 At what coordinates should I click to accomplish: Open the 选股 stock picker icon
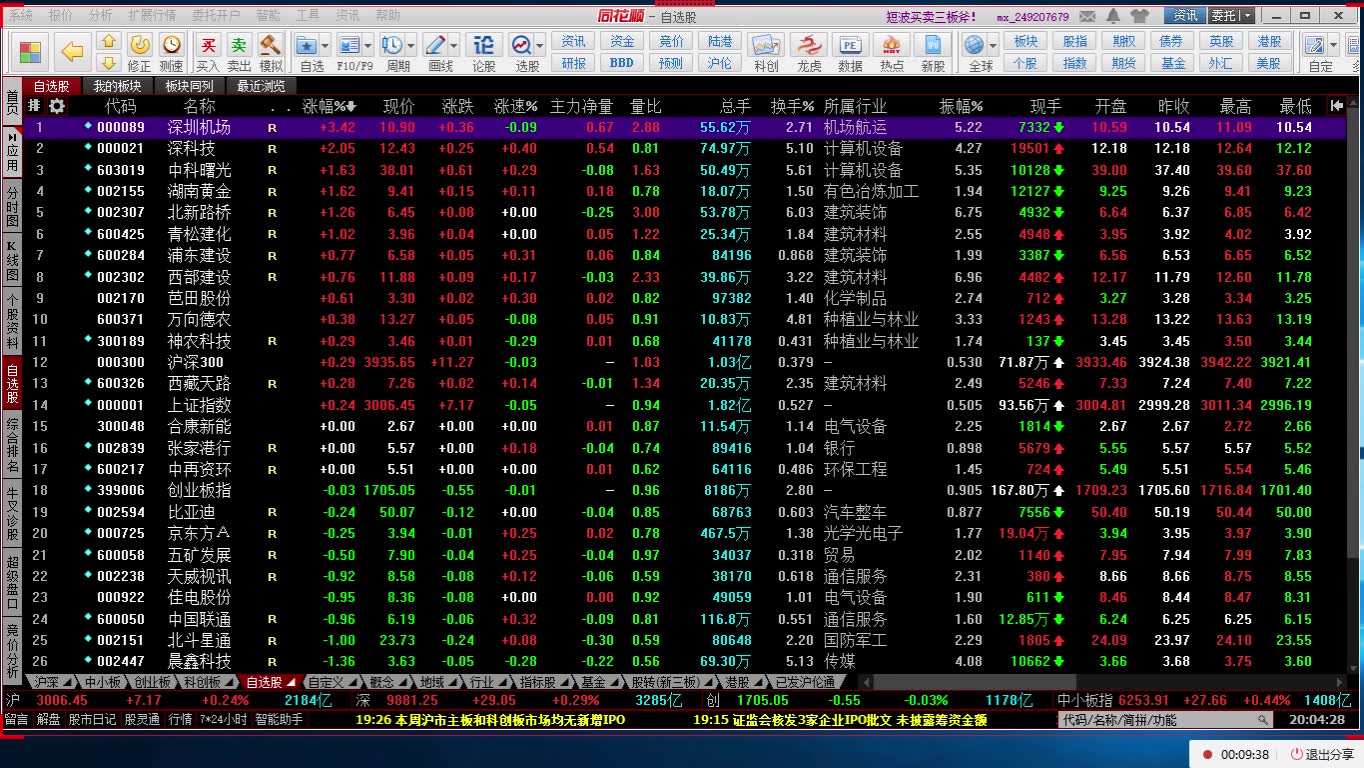pos(521,46)
